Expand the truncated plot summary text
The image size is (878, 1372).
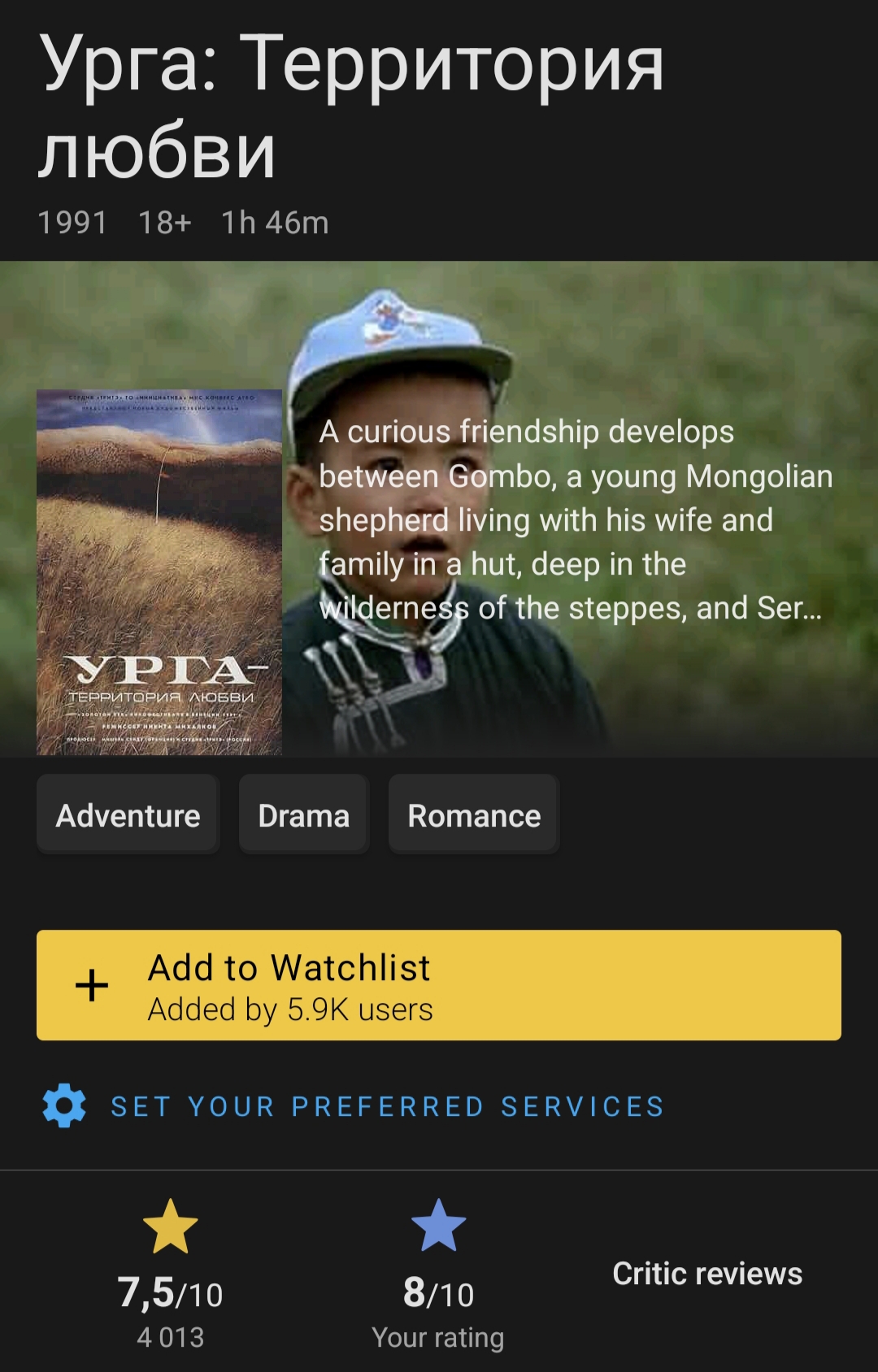[x=576, y=520]
